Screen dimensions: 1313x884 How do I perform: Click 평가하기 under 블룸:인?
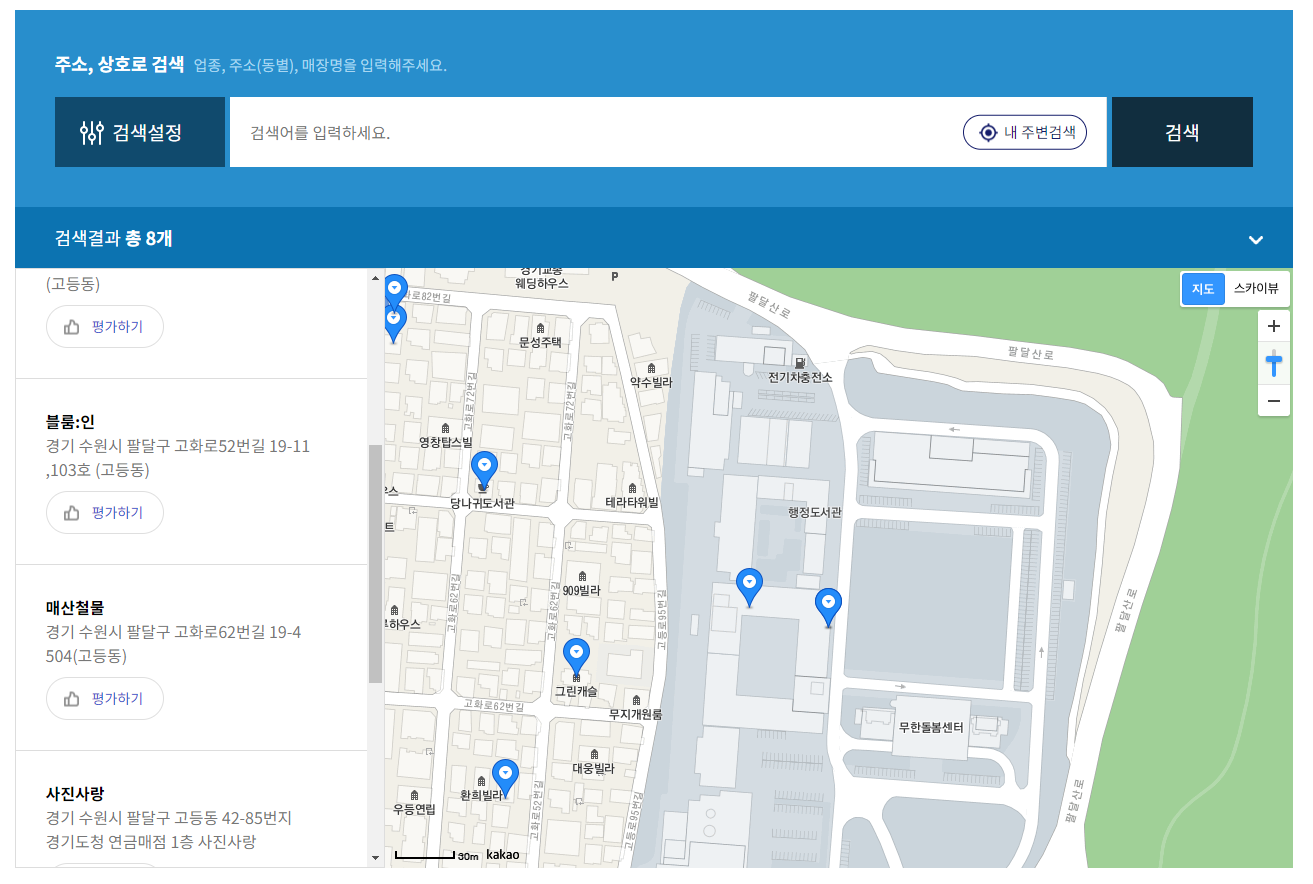(x=105, y=513)
